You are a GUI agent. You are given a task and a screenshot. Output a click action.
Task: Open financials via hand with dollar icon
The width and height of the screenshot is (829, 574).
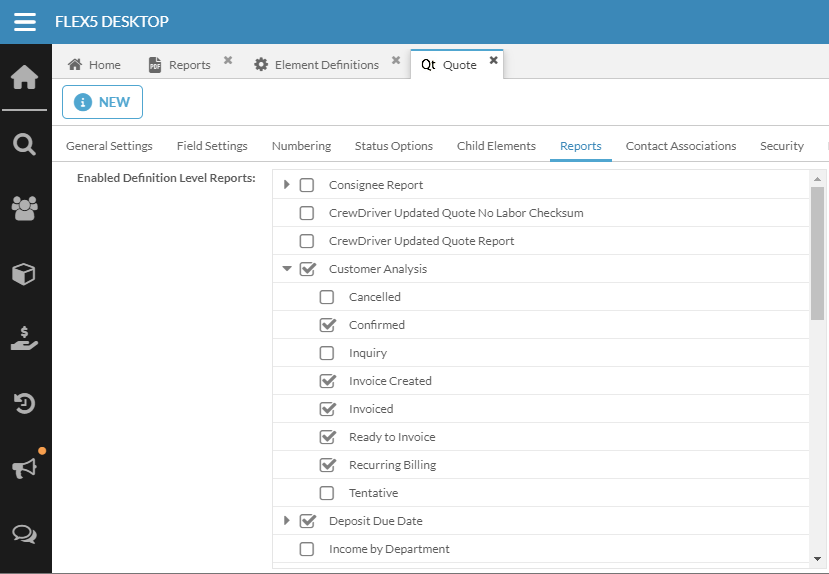(x=24, y=339)
